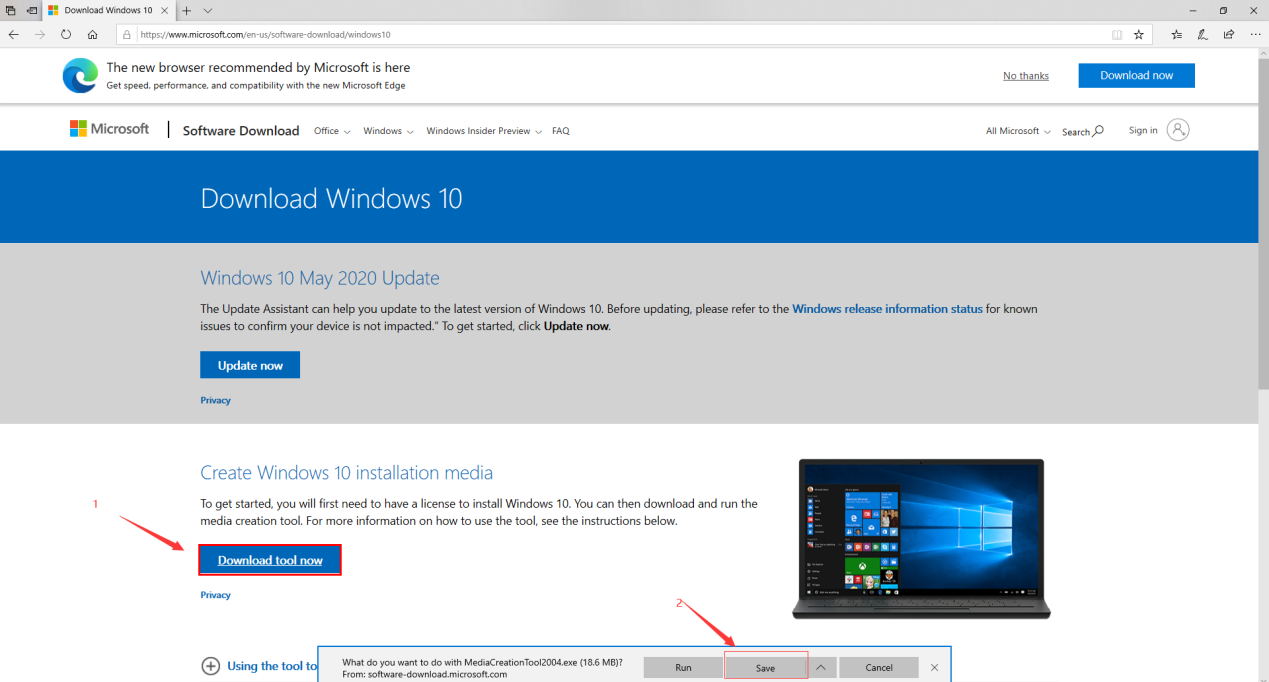Click the Download tool now button
Viewport: 1269px width, 682px height.
pyautogui.click(x=270, y=560)
